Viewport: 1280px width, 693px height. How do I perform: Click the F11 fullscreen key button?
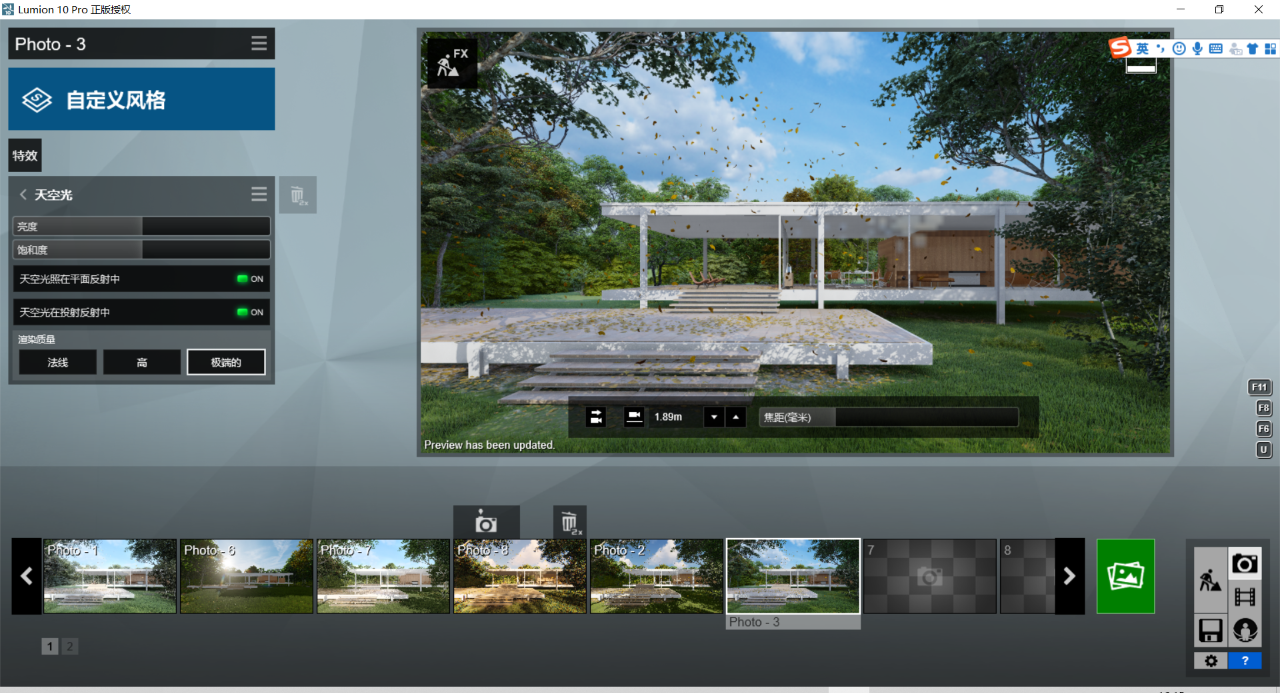click(1260, 387)
